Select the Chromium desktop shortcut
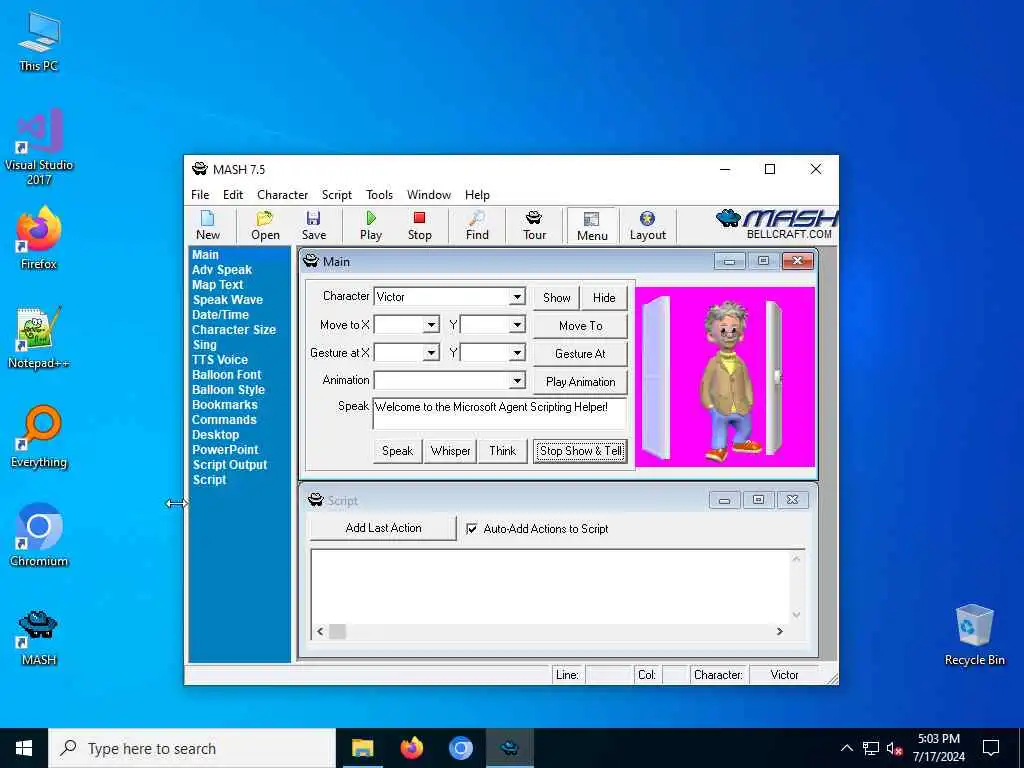The image size is (1024, 768). click(39, 536)
